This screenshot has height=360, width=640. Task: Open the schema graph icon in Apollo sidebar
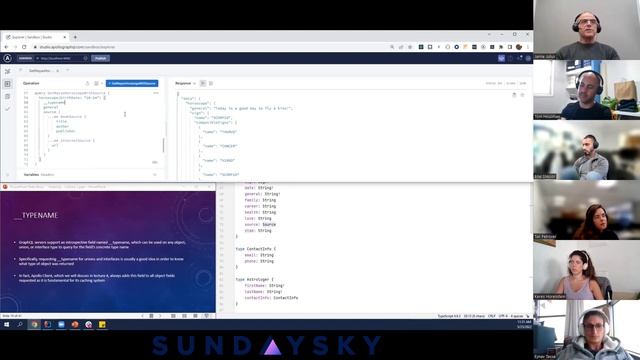pos(7,71)
